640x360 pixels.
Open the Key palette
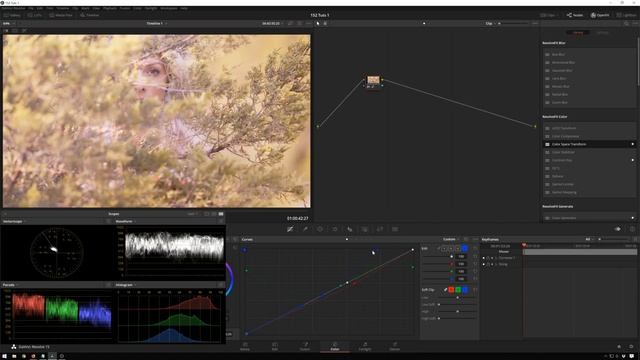pyautogui.click(x=364, y=229)
